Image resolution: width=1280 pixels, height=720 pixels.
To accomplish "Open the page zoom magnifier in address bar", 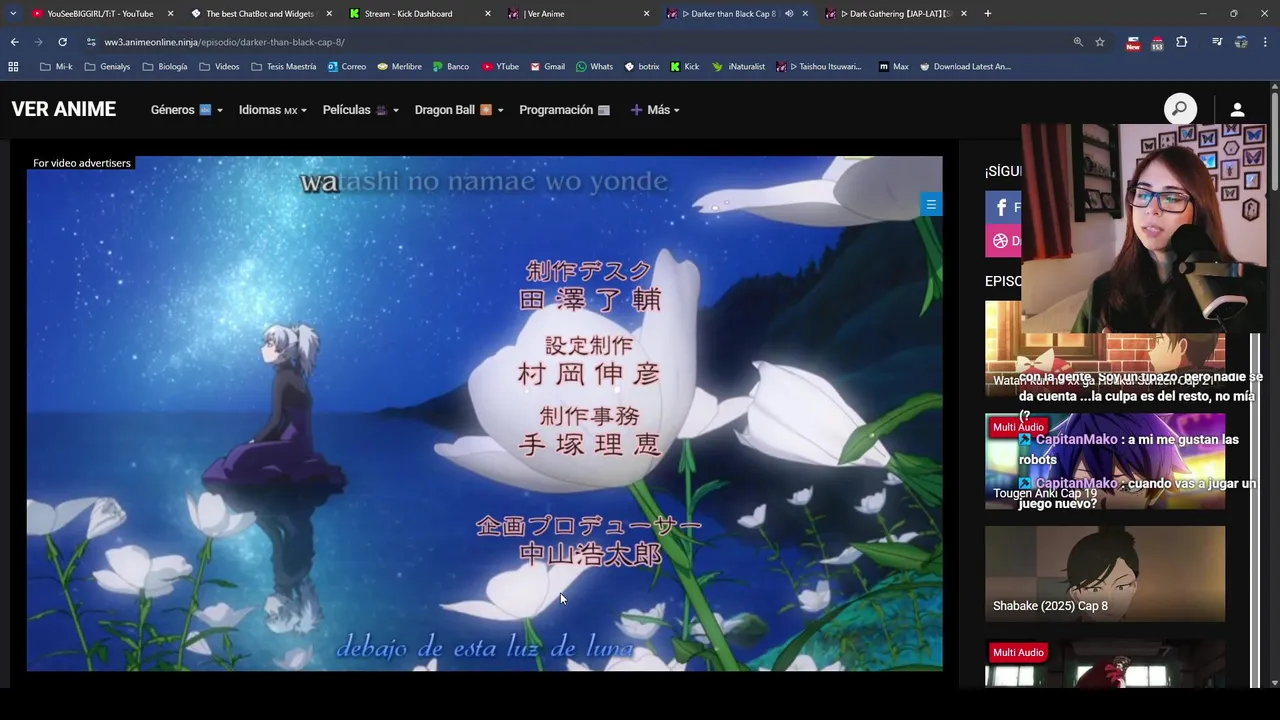I will (1078, 42).
